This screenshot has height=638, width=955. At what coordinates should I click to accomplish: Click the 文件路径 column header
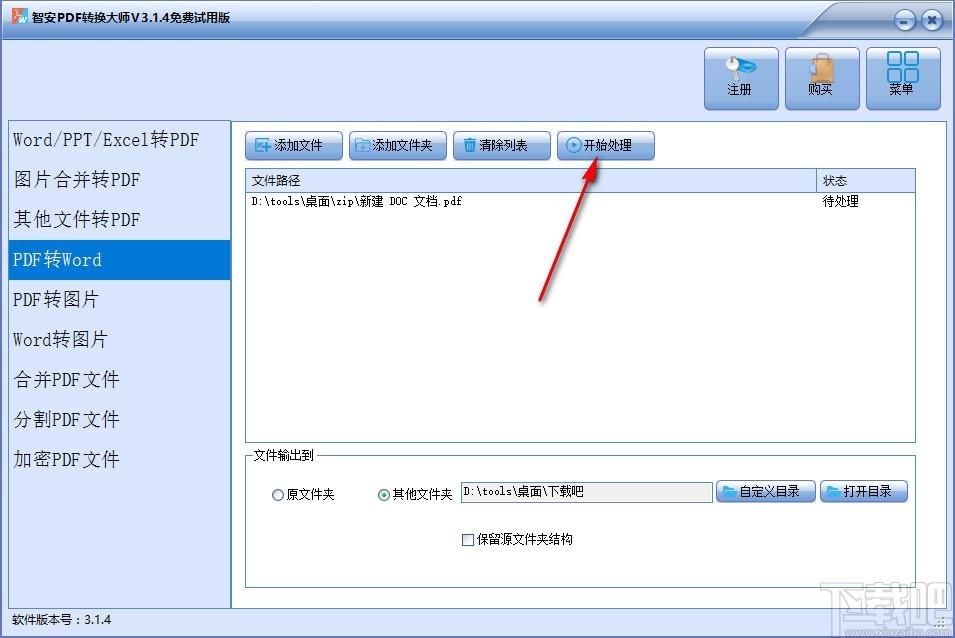(530, 181)
